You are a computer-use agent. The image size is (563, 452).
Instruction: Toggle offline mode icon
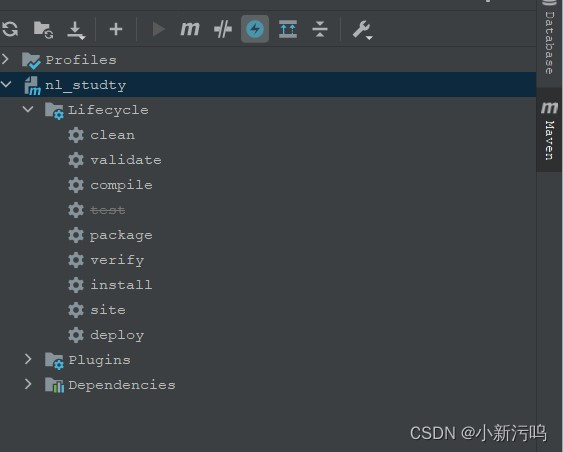(x=223, y=29)
